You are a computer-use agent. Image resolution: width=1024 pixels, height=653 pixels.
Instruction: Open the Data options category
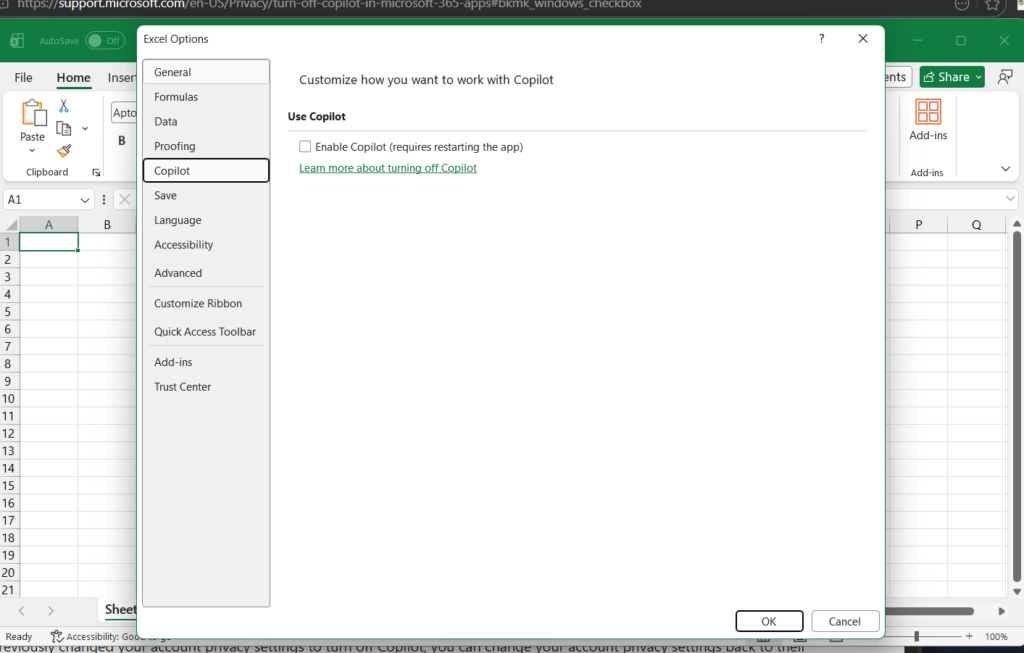coord(206,121)
